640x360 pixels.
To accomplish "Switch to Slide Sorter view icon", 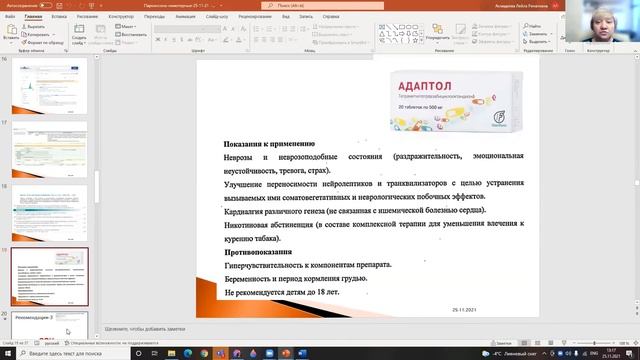I will (538, 343).
